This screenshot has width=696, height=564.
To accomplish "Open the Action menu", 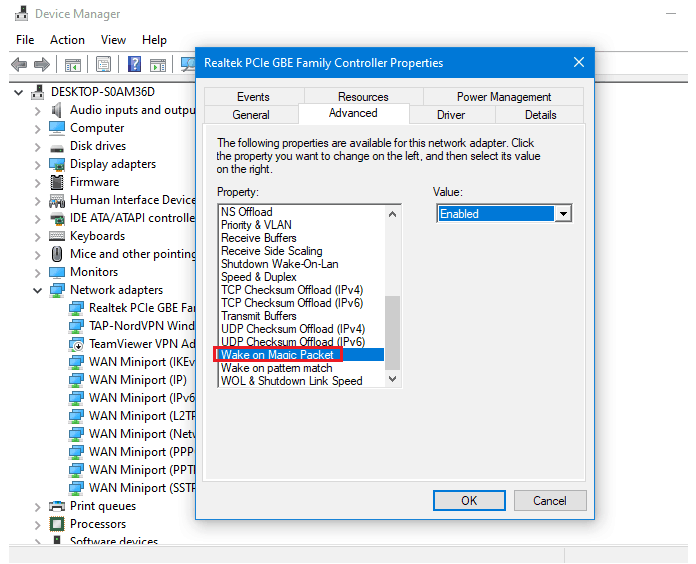I will tap(67, 40).
